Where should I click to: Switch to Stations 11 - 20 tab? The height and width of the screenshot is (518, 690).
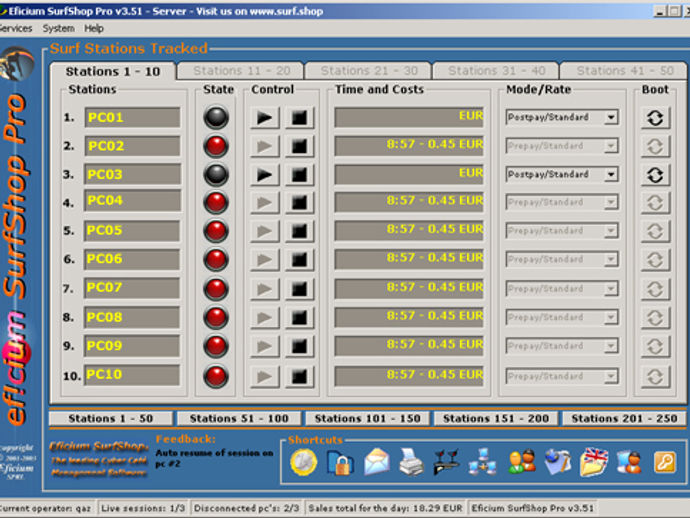(241, 71)
